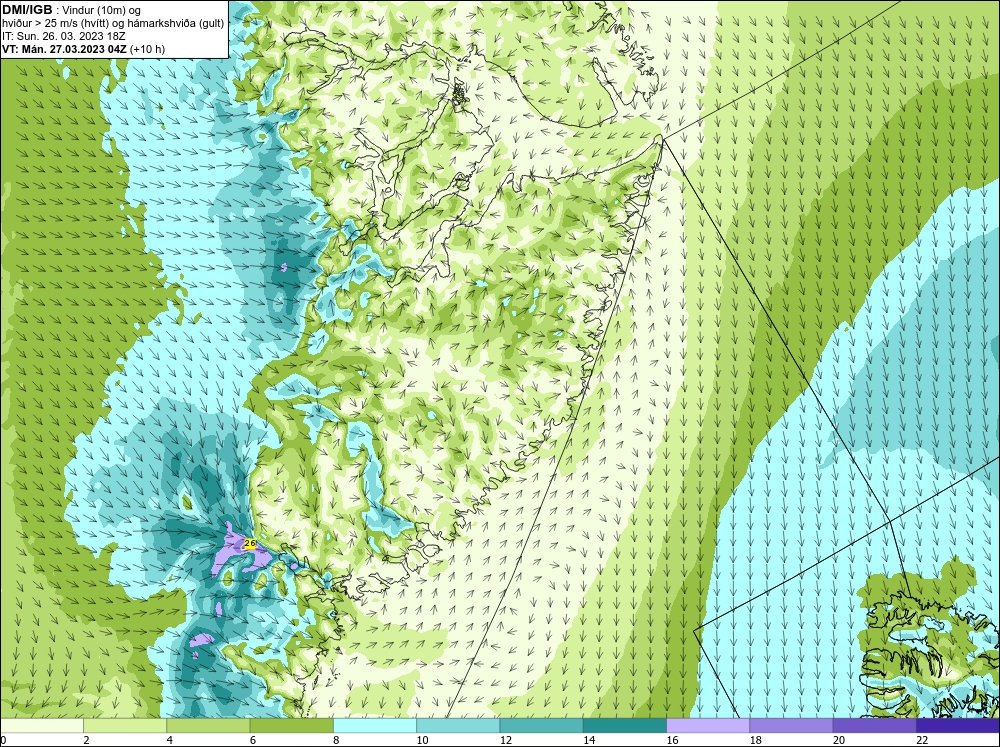This screenshot has height=747, width=1000.
Task: Click the scale label 14
Action: (589, 740)
